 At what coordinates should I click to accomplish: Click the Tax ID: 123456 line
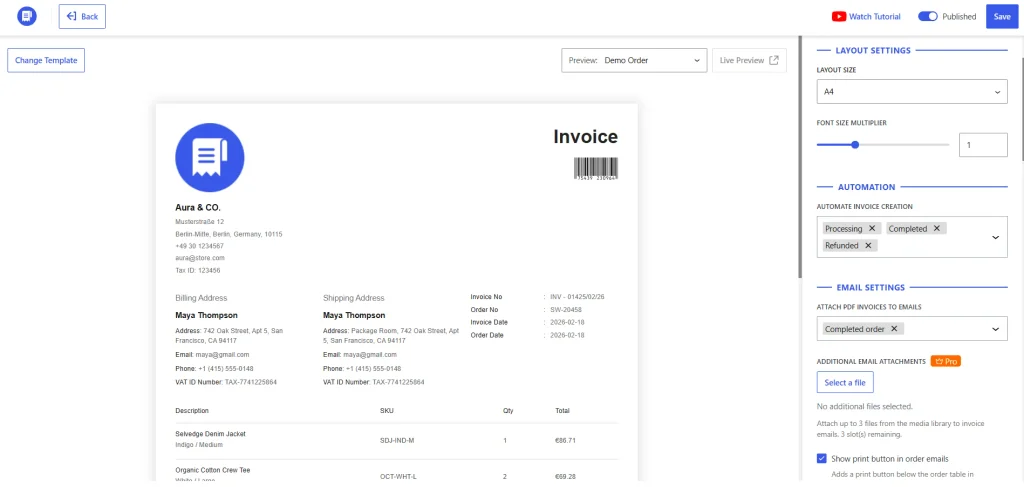click(198, 270)
